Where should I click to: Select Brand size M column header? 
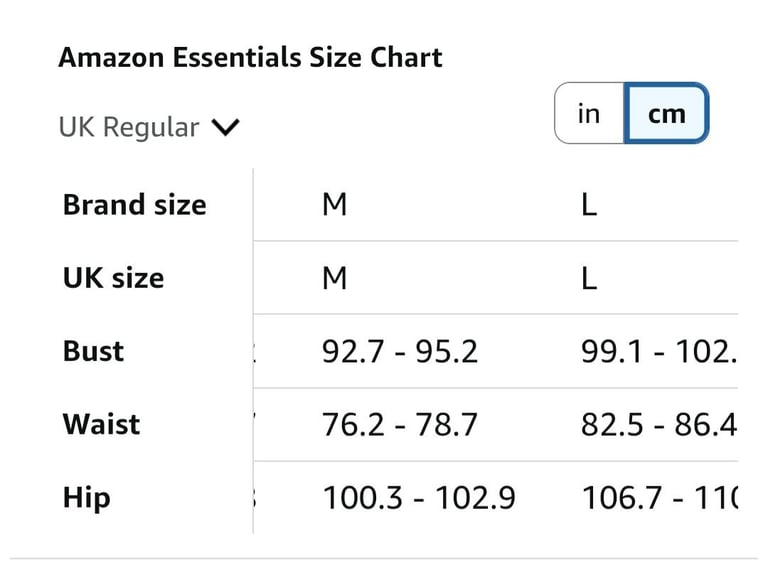tap(335, 204)
